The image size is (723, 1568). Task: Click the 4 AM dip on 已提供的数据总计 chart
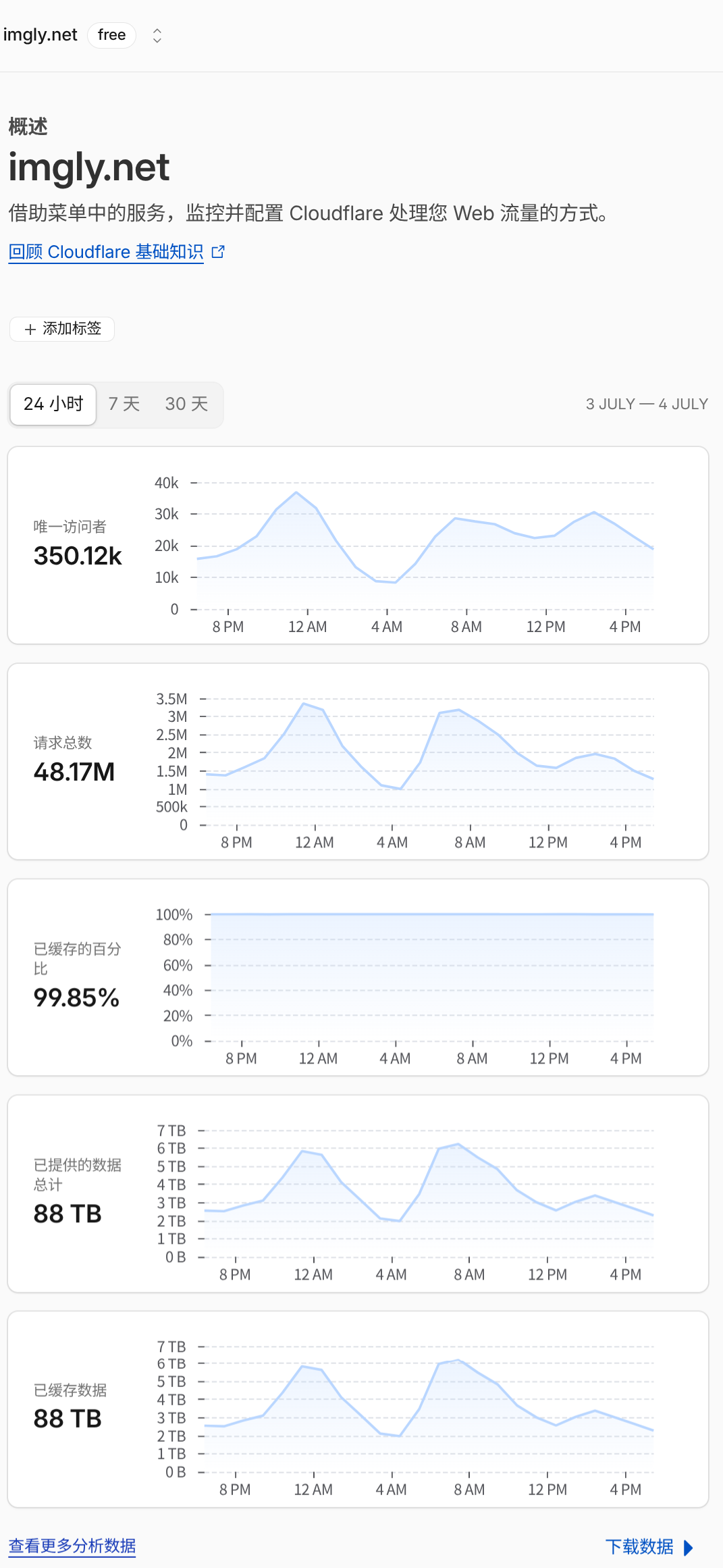click(x=400, y=1221)
